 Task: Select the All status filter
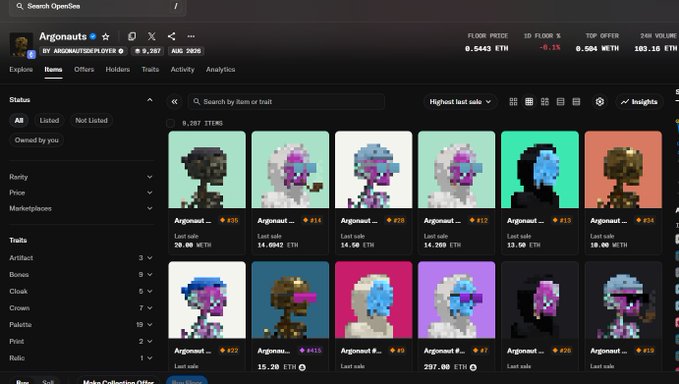click(19, 120)
